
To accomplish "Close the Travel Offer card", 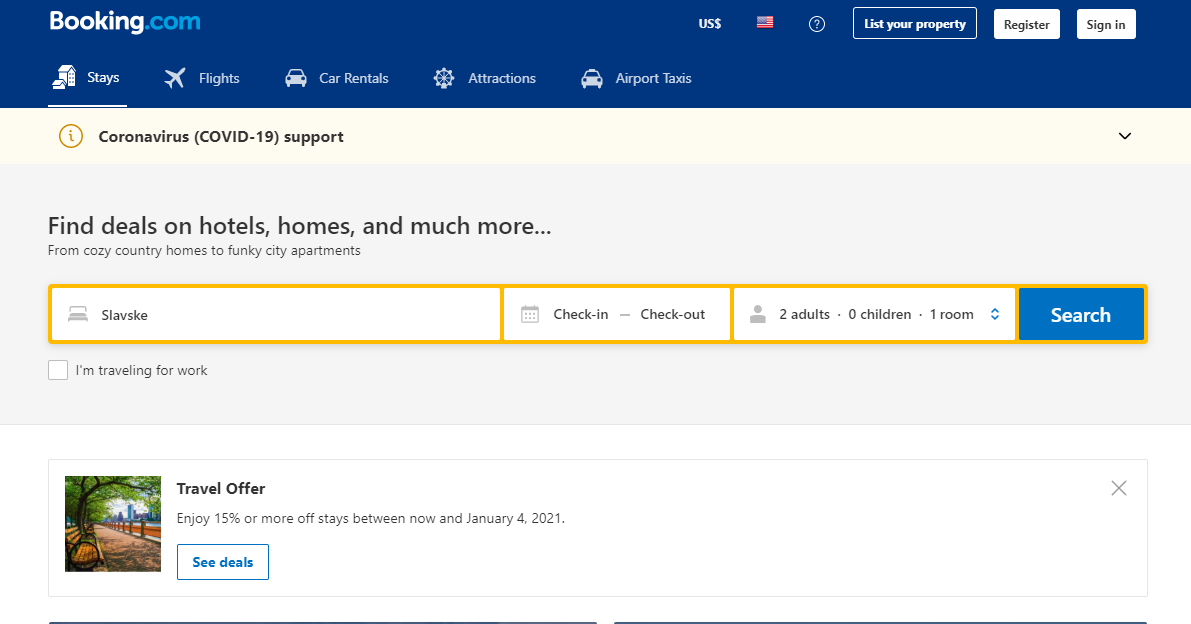I will tap(1119, 488).
